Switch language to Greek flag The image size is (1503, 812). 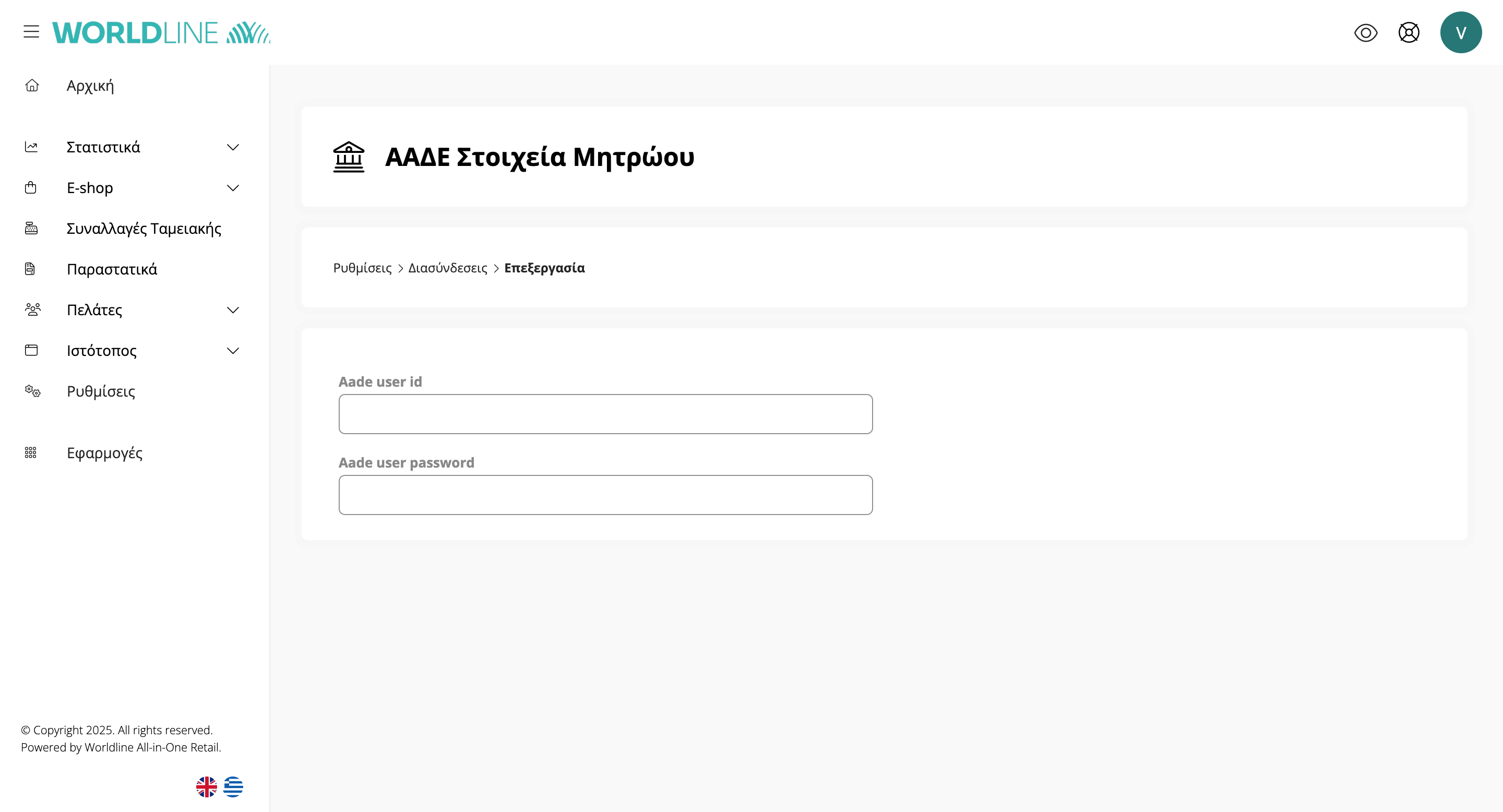[233, 786]
